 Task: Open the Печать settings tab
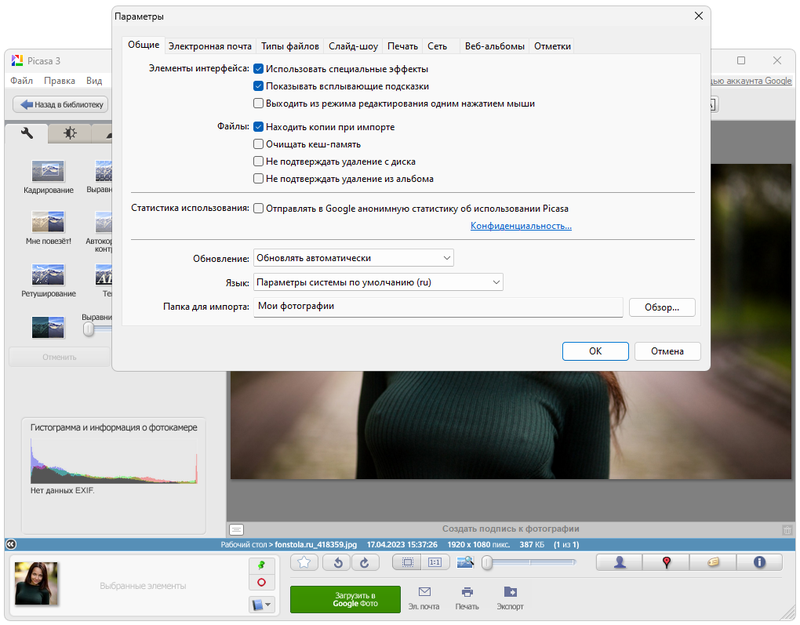[403, 46]
